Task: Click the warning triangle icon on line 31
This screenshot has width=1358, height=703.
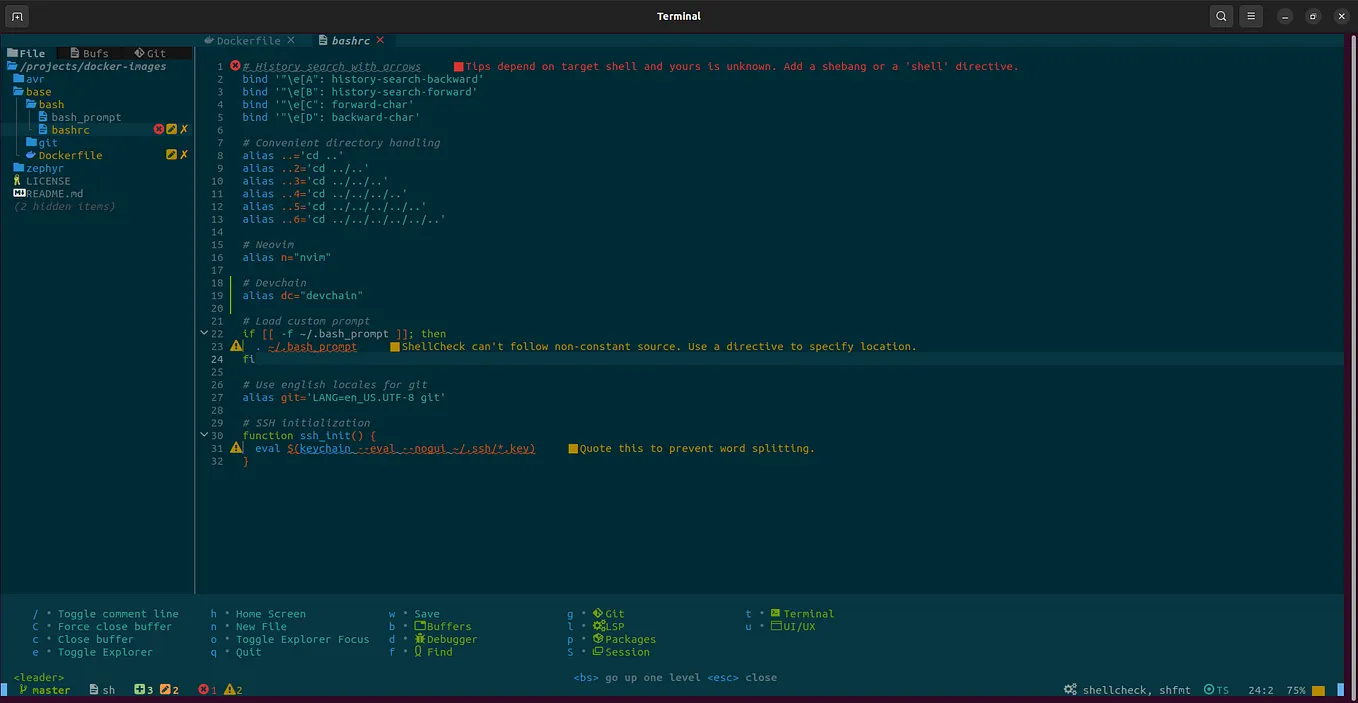Action: pos(236,448)
